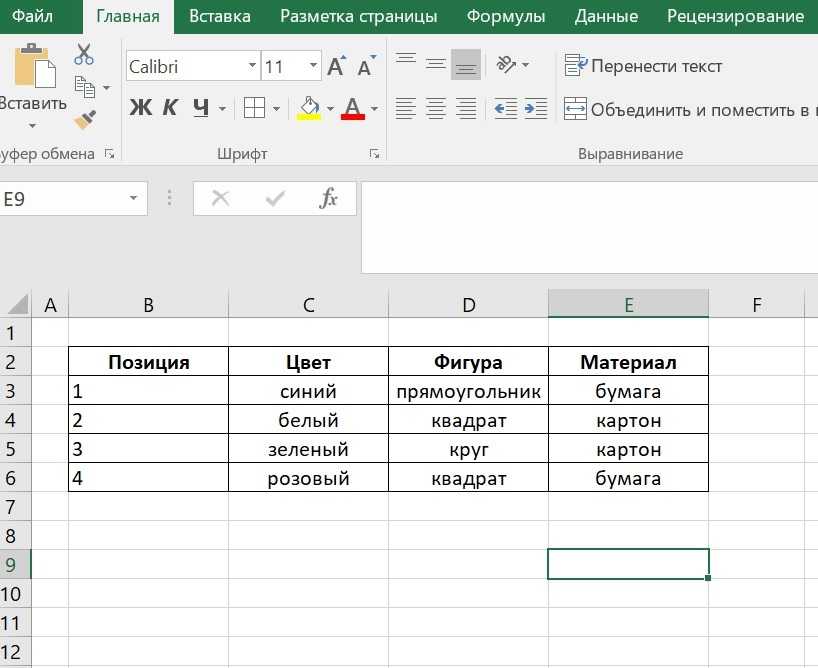Screen dimensions: 818x668
Task: Toggle underline Ч formatting
Action: [x=201, y=108]
